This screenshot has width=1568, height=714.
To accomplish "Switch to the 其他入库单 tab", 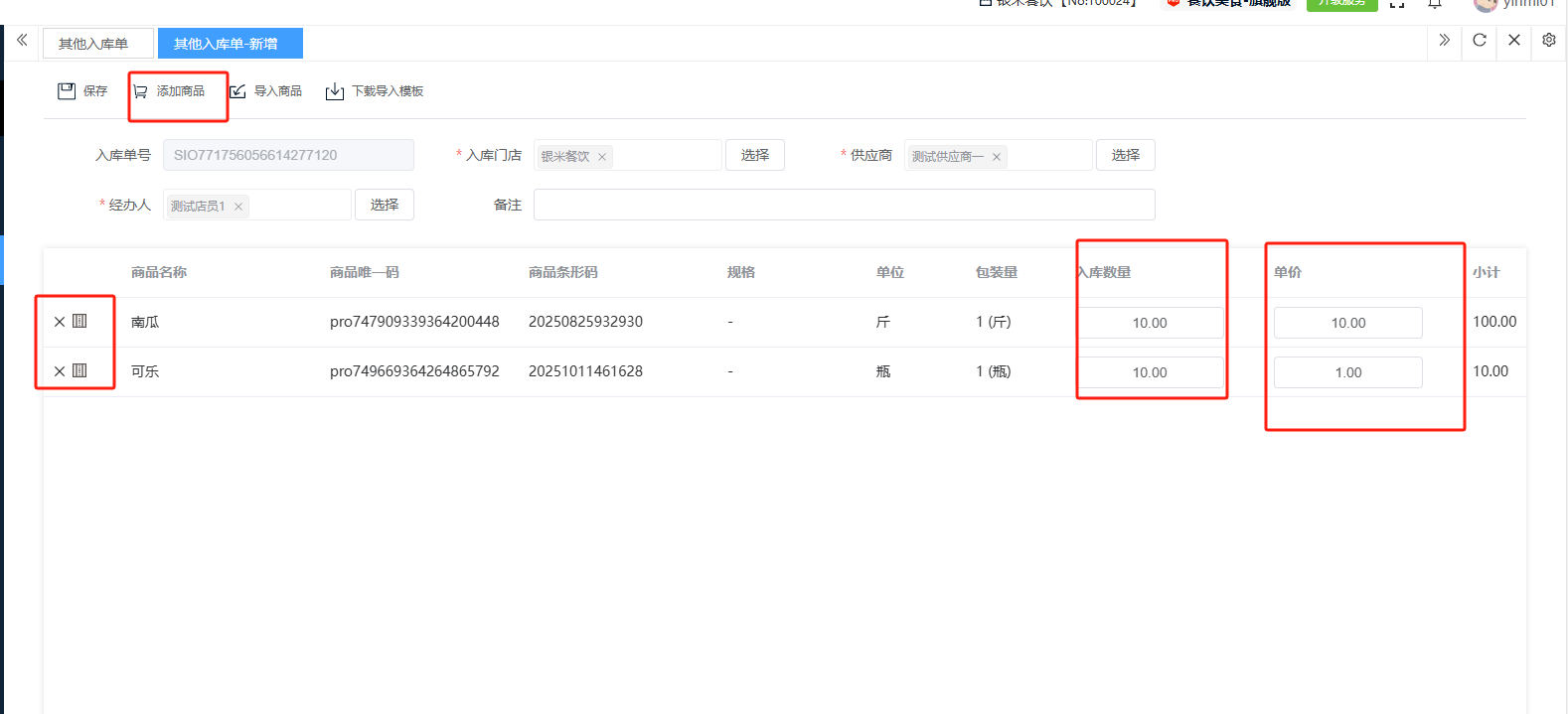I will point(93,44).
